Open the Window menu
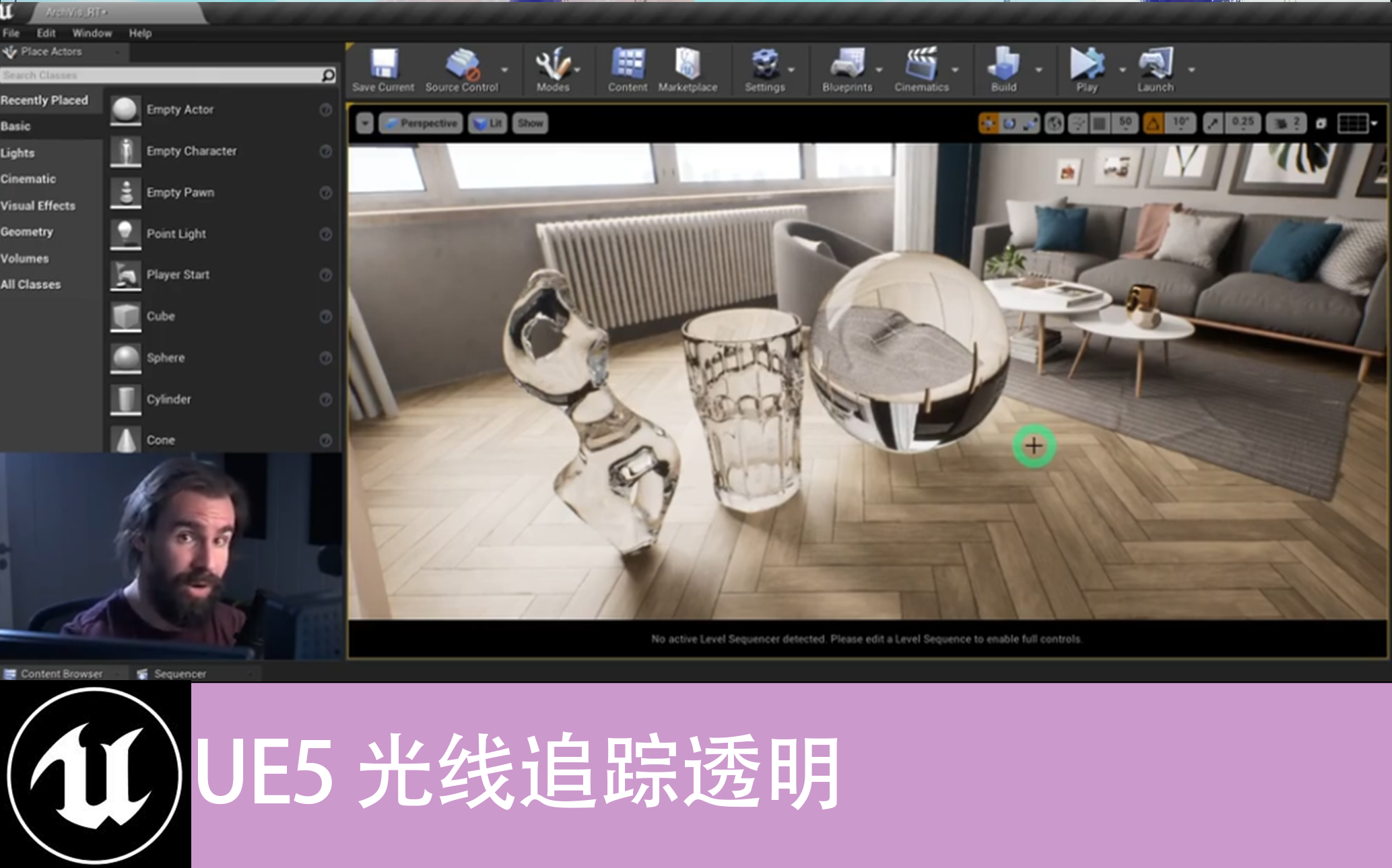The image size is (1392, 868). pyautogui.click(x=92, y=33)
